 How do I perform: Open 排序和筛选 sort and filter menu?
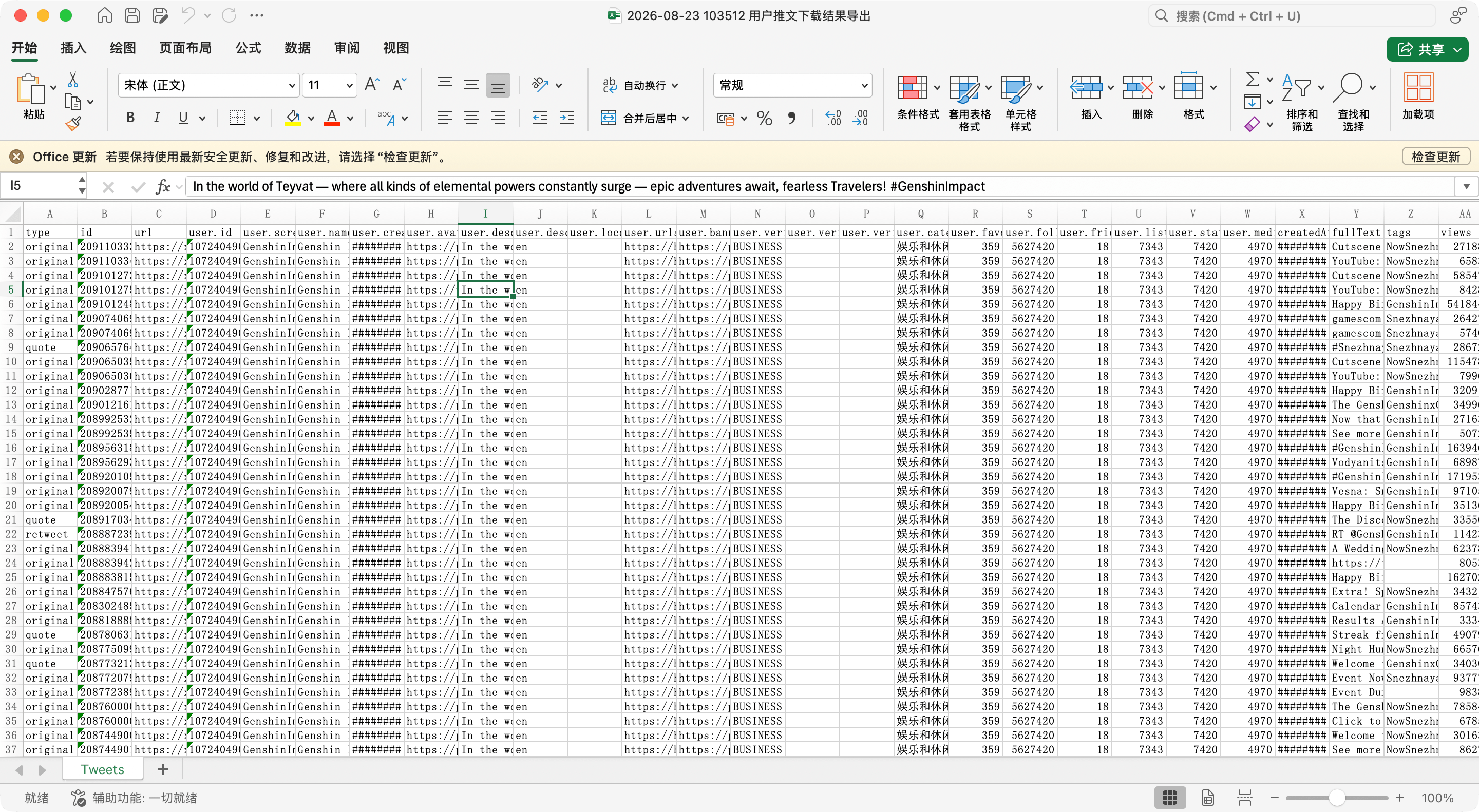point(1302,102)
